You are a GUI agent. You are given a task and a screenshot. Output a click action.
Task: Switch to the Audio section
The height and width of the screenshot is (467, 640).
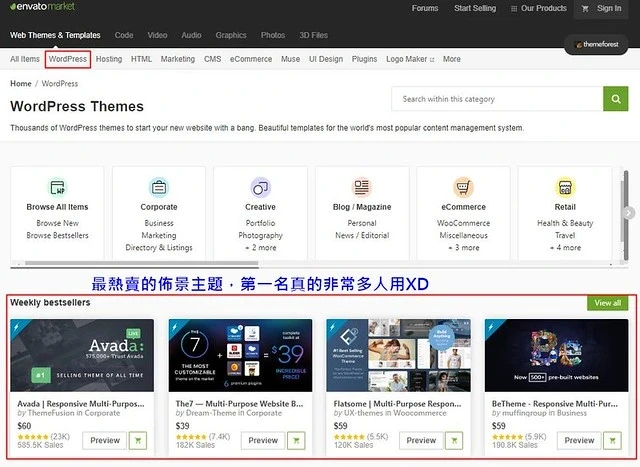click(x=191, y=35)
